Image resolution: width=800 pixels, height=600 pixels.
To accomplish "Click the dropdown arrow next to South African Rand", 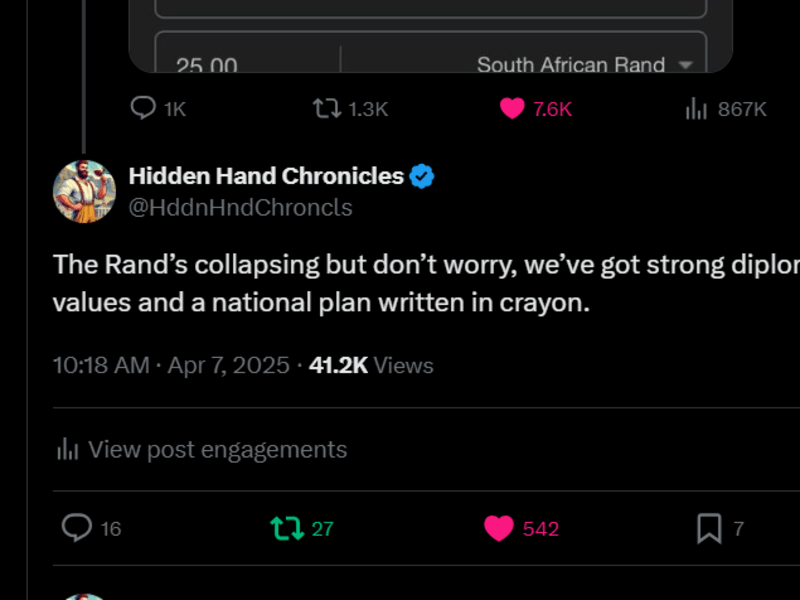I will point(686,65).
